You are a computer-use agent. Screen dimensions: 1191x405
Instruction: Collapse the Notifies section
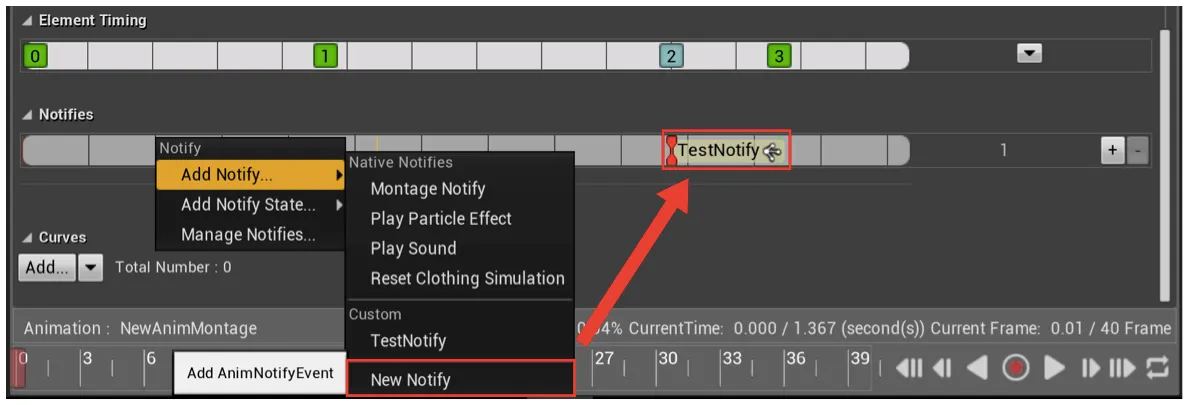[x=27, y=115]
